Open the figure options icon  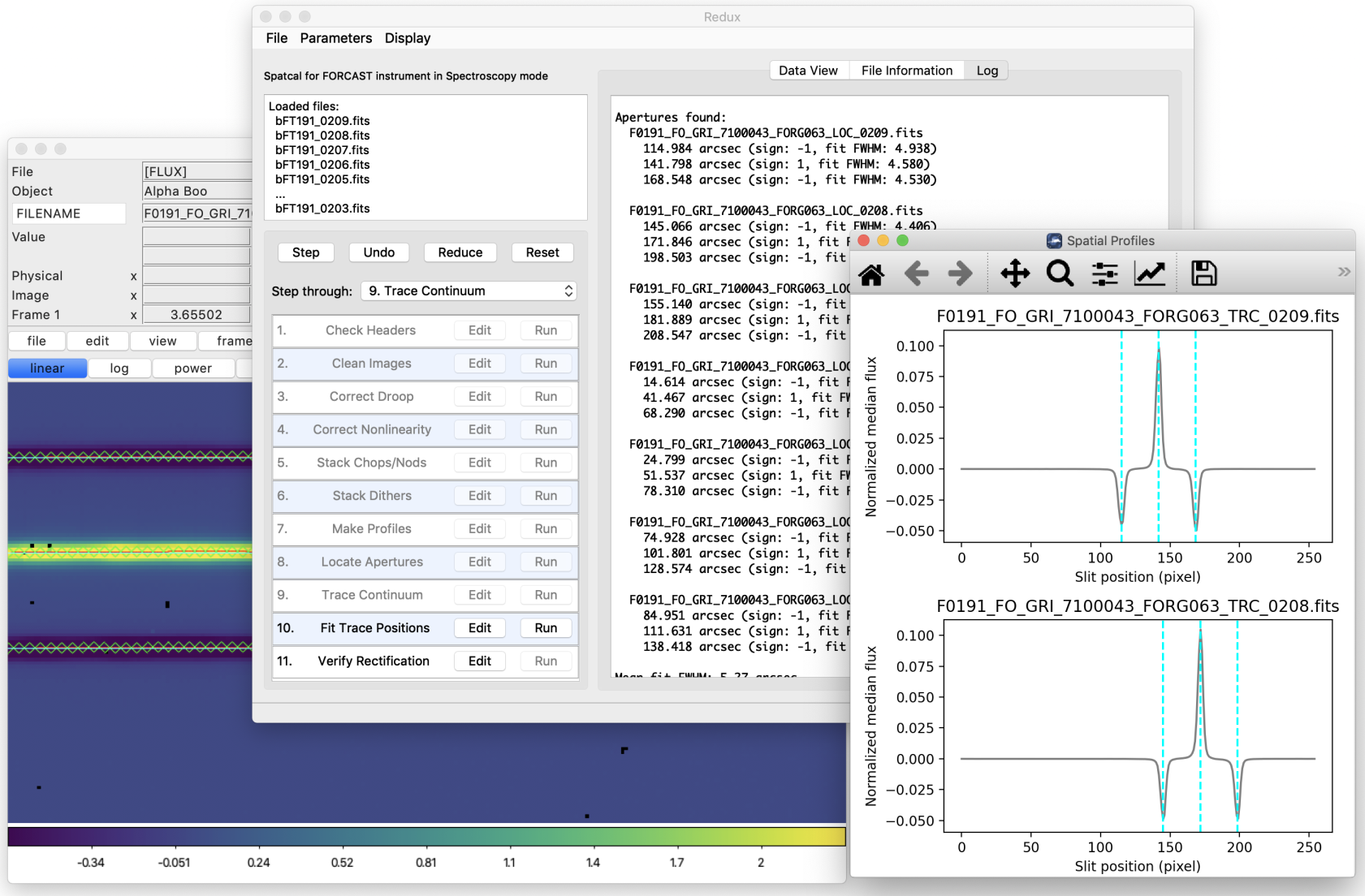tap(1151, 273)
